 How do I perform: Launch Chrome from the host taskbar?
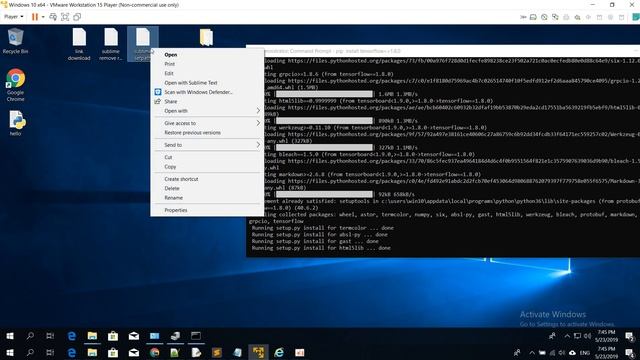coord(155,352)
